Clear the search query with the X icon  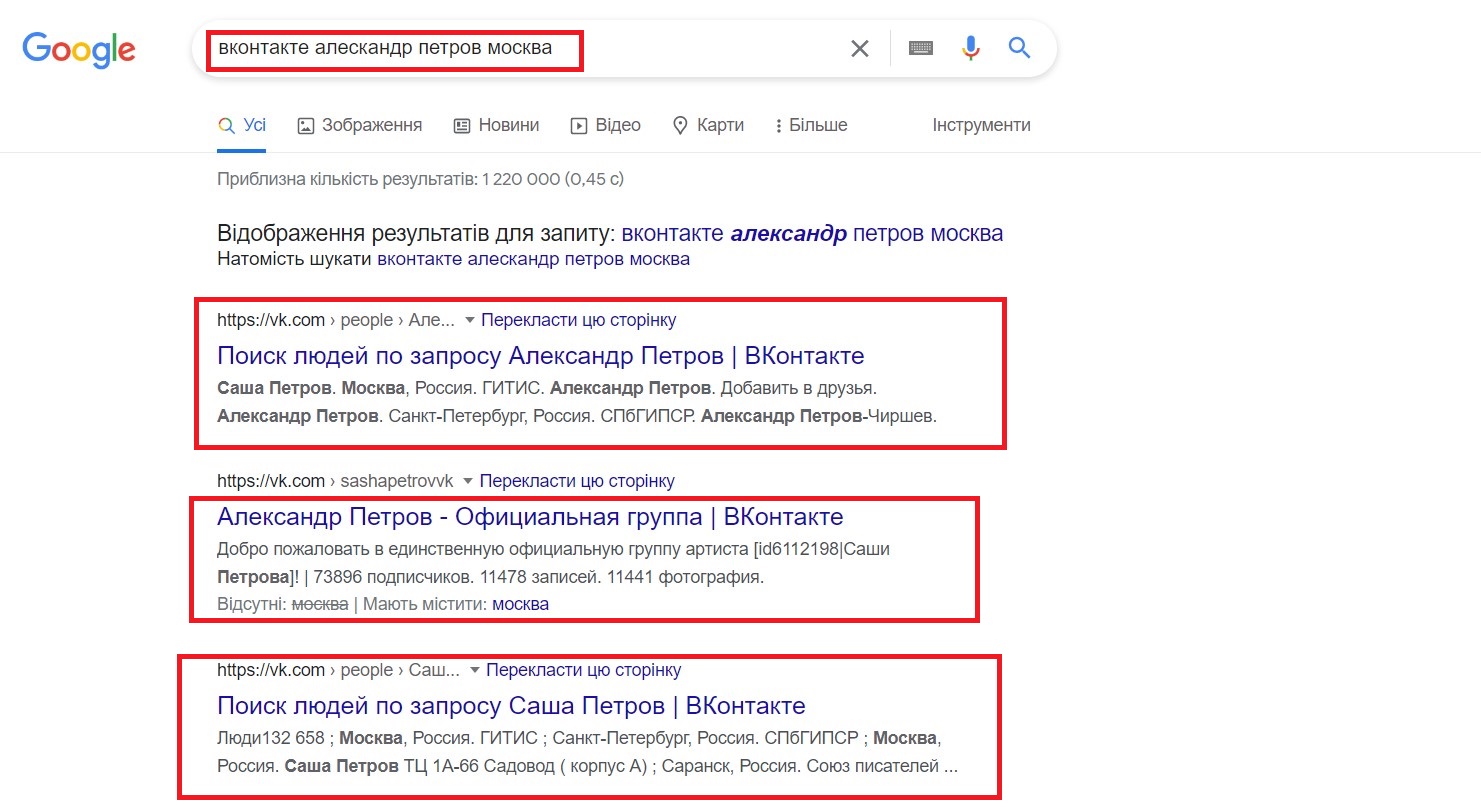(859, 48)
